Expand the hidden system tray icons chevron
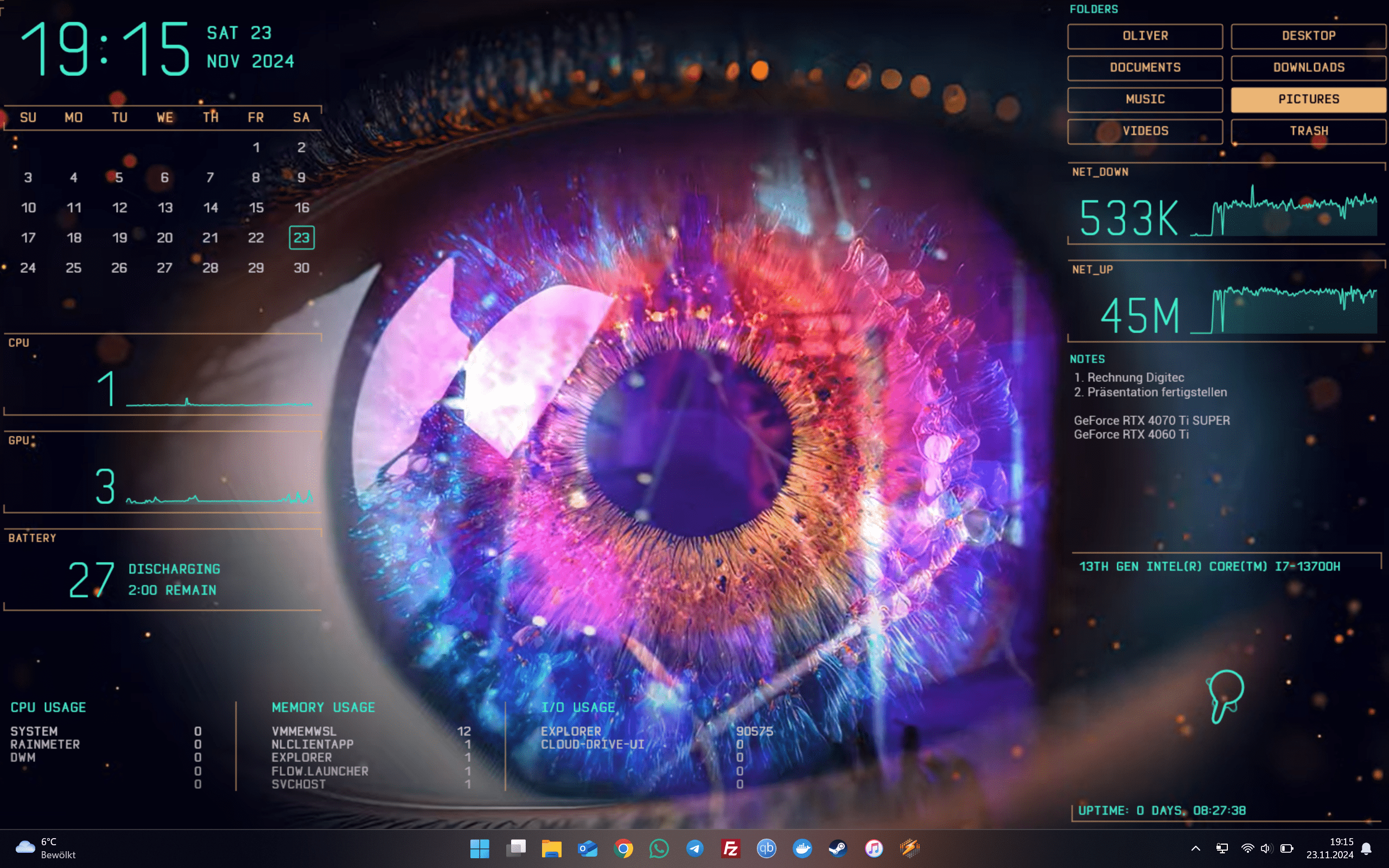1389x868 pixels. point(1196,848)
